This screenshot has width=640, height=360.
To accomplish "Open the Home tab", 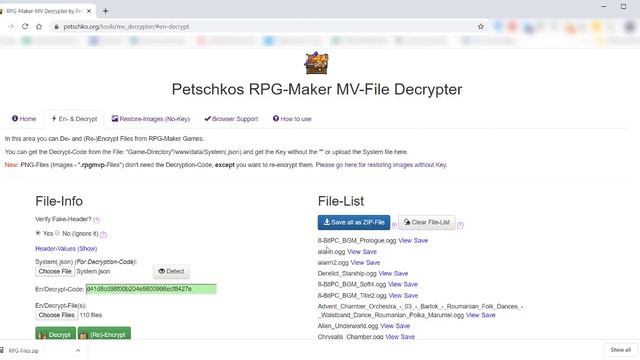I will [x=24, y=119].
